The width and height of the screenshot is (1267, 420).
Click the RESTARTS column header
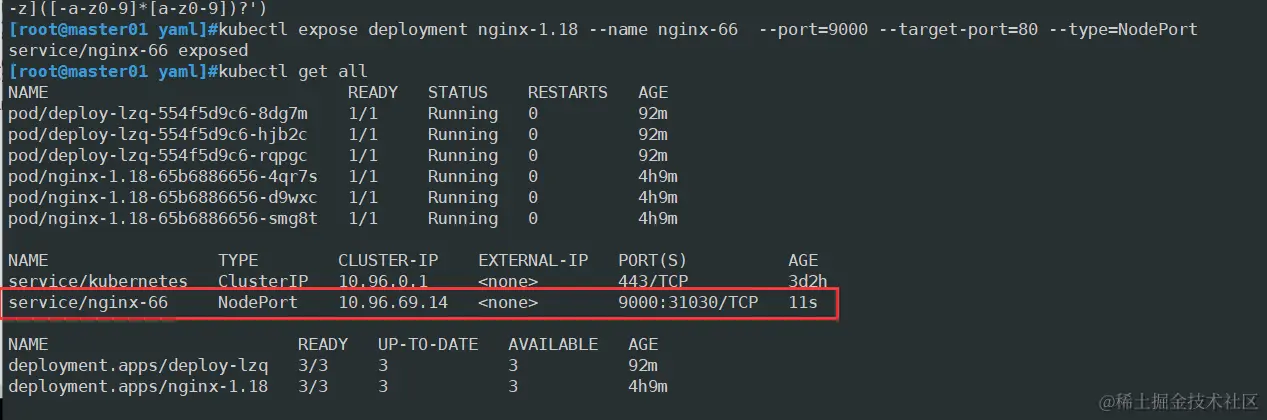pos(568,92)
